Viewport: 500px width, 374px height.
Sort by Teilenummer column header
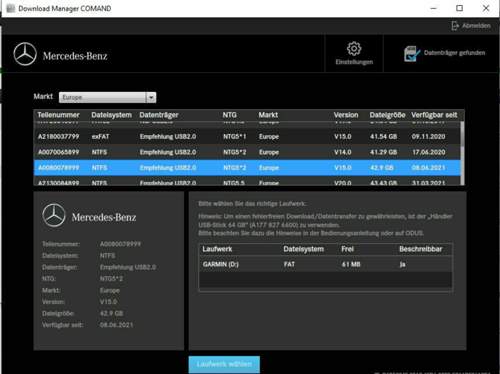click(x=58, y=115)
